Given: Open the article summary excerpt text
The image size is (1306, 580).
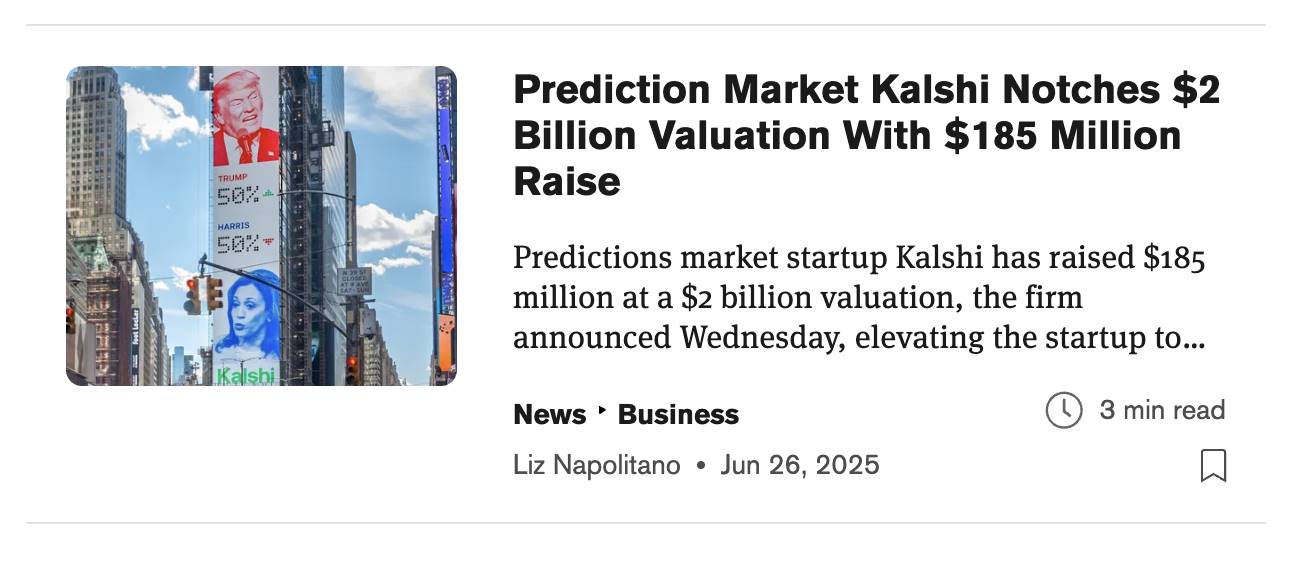Looking at the screenshot, I should pyautogui.click(x=858, y=298).
